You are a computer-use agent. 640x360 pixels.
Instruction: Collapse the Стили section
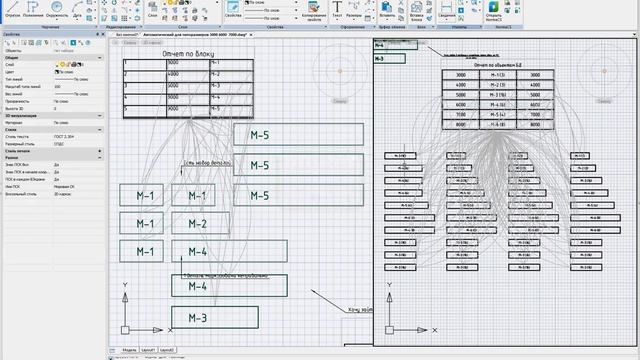100,129
